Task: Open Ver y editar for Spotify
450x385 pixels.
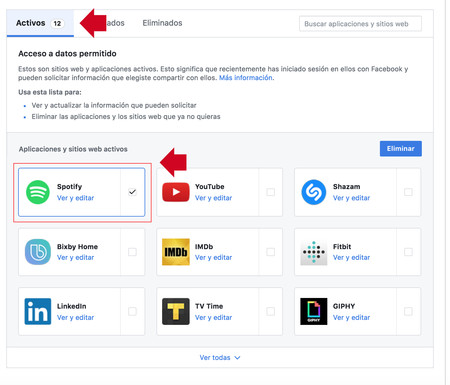Action: click(x=75, y=198)
